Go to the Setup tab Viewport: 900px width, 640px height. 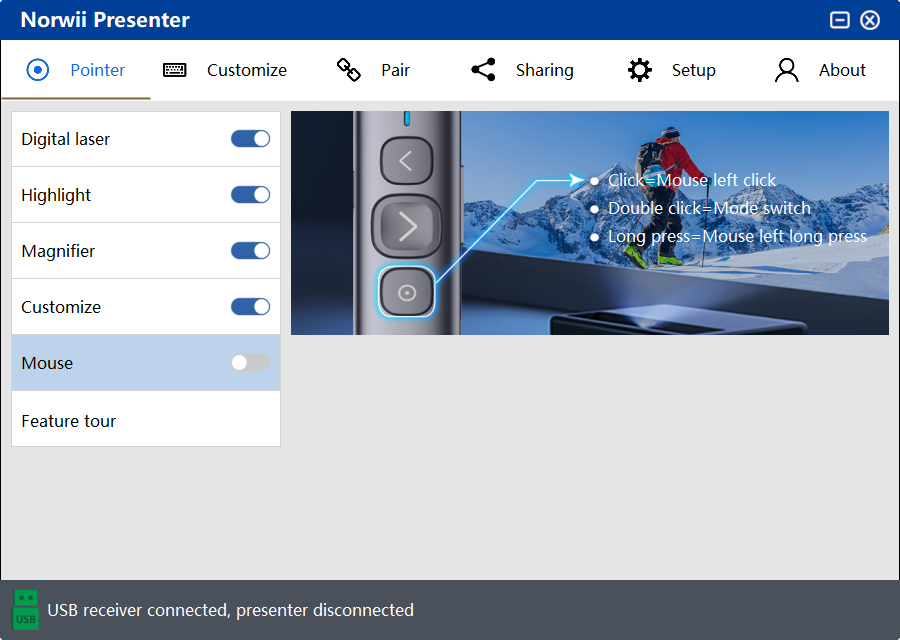pyautogui.click(x=672, y=70)
